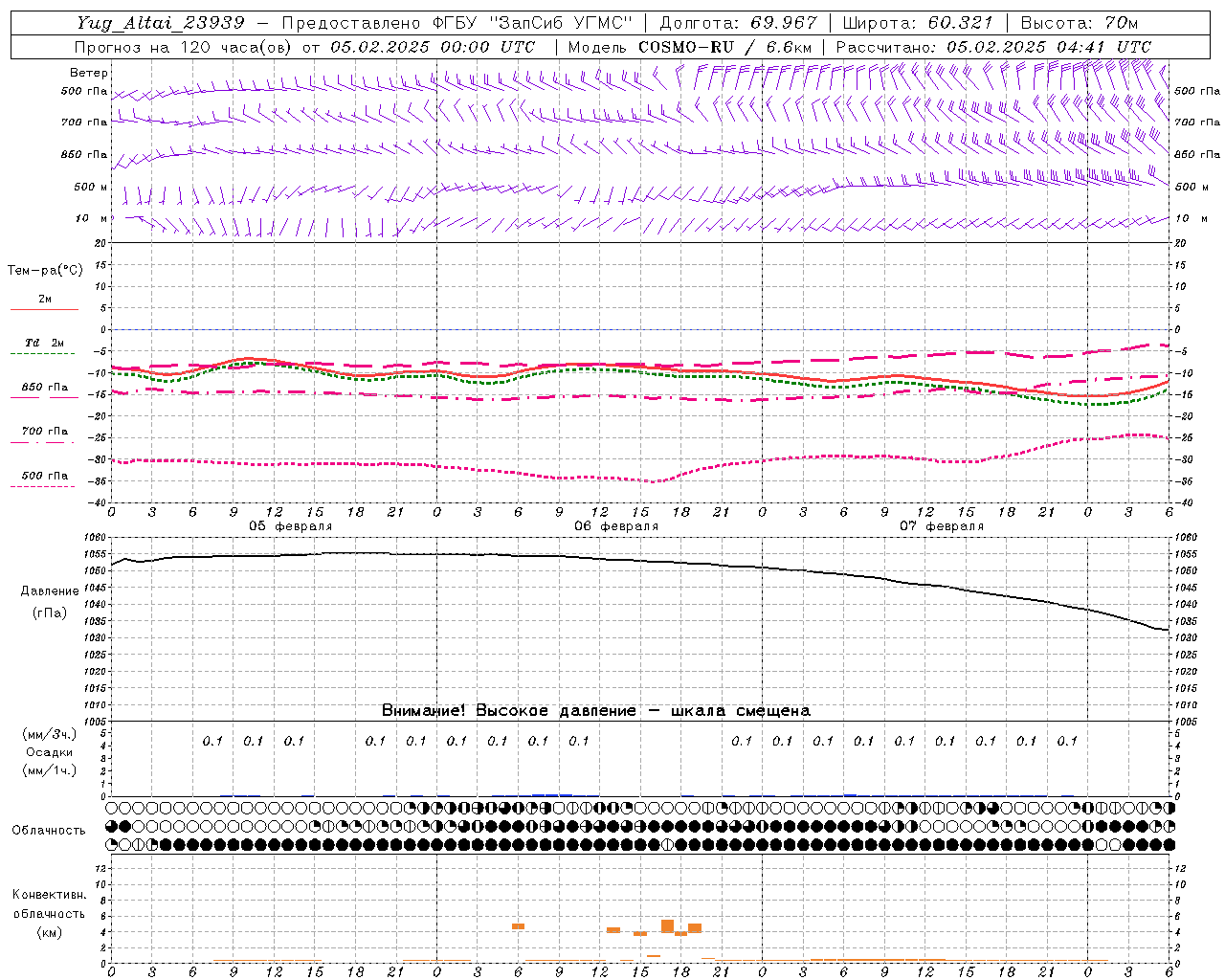Viewport: 1225px width, 980px height.
Task: Click the 500 гПа dotted legend line in the temperature legend
Action: pyautogui.click(x=44, y=486)
